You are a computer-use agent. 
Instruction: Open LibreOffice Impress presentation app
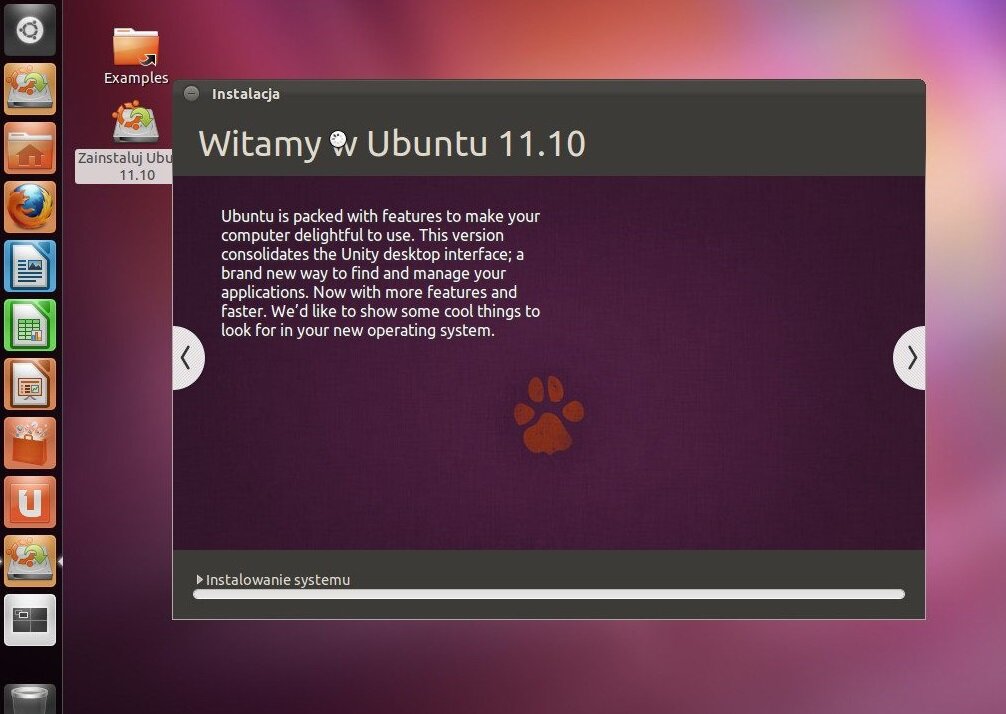click(30, 384)
